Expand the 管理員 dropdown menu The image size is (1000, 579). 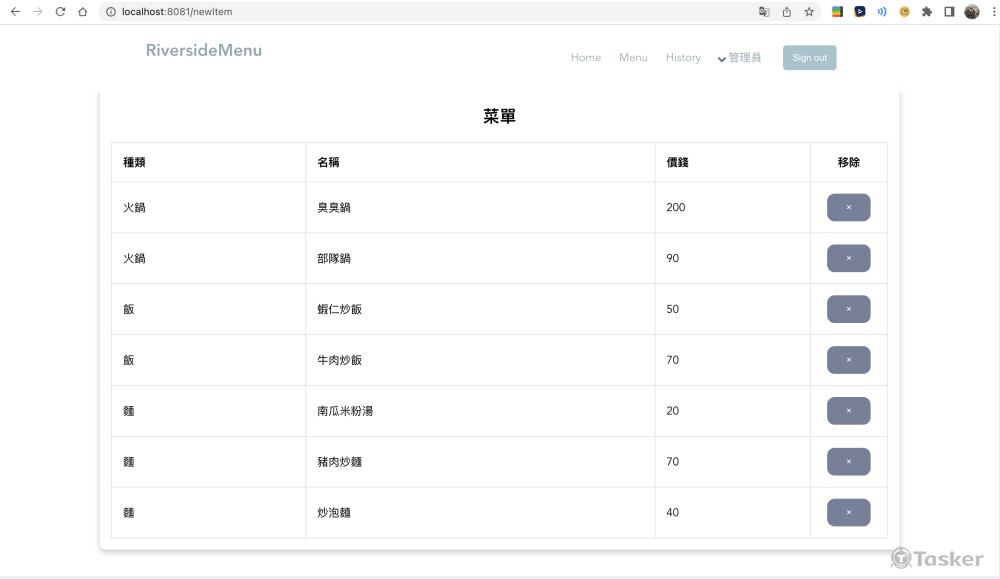(739, 58)
